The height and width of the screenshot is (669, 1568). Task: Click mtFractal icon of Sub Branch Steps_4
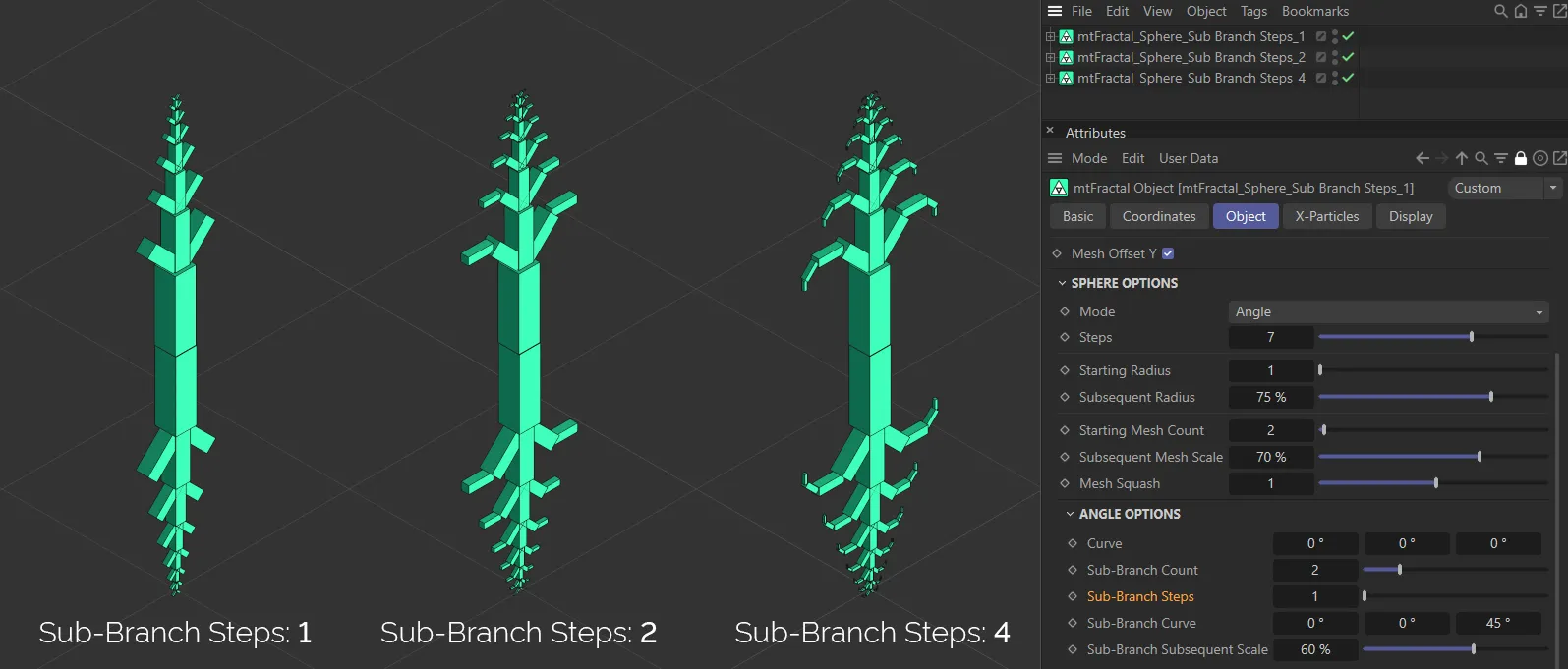(x=1066, y=78)
